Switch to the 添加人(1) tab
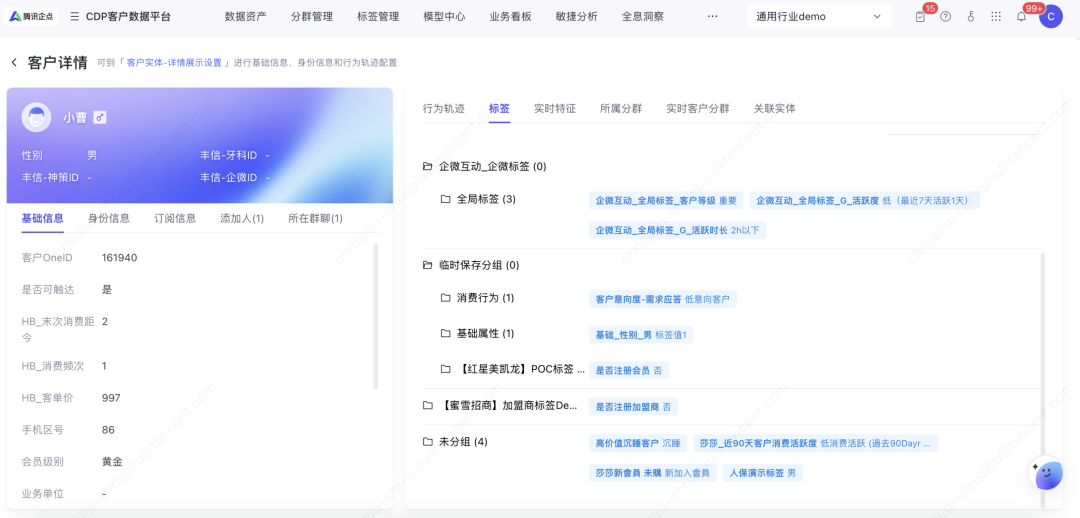The height and width of the screenshot is (518, 1080). (x=242, y=218)
